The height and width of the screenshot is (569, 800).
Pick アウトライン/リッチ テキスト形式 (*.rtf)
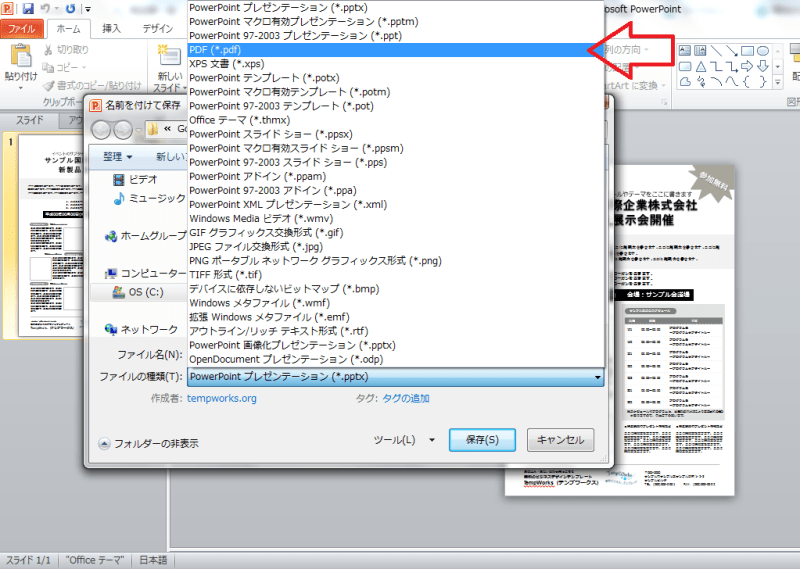tap(396, 331)
